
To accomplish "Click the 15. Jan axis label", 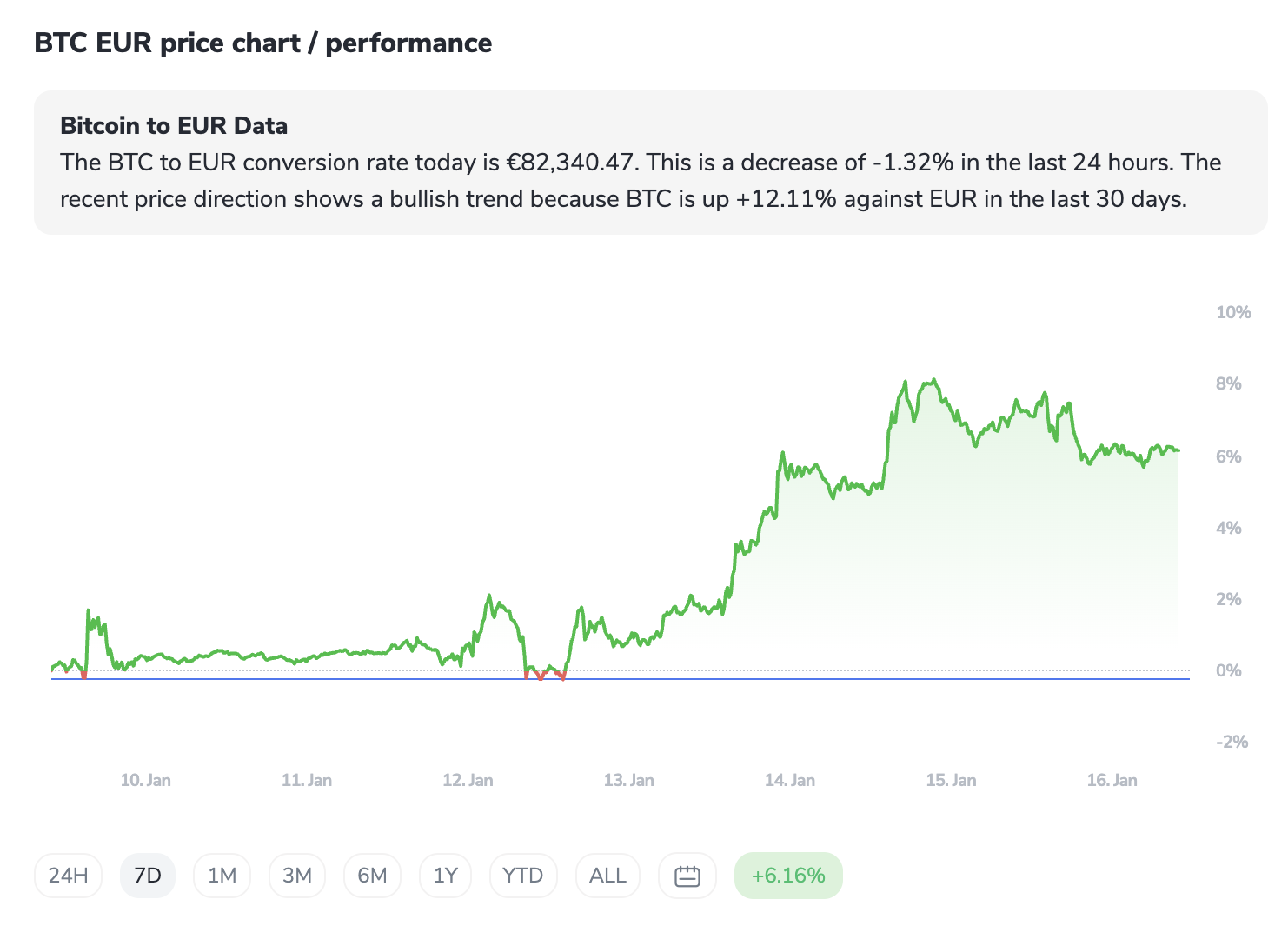I will click(951, 780).
